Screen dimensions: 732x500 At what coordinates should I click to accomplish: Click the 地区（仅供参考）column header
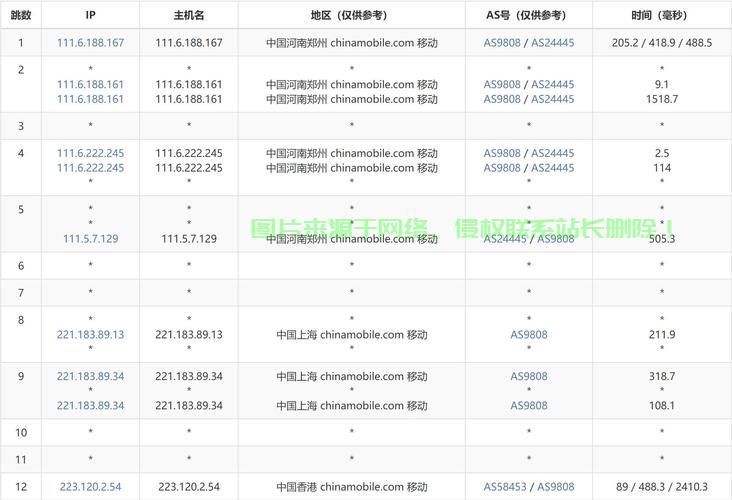click(x=351, y=15)
